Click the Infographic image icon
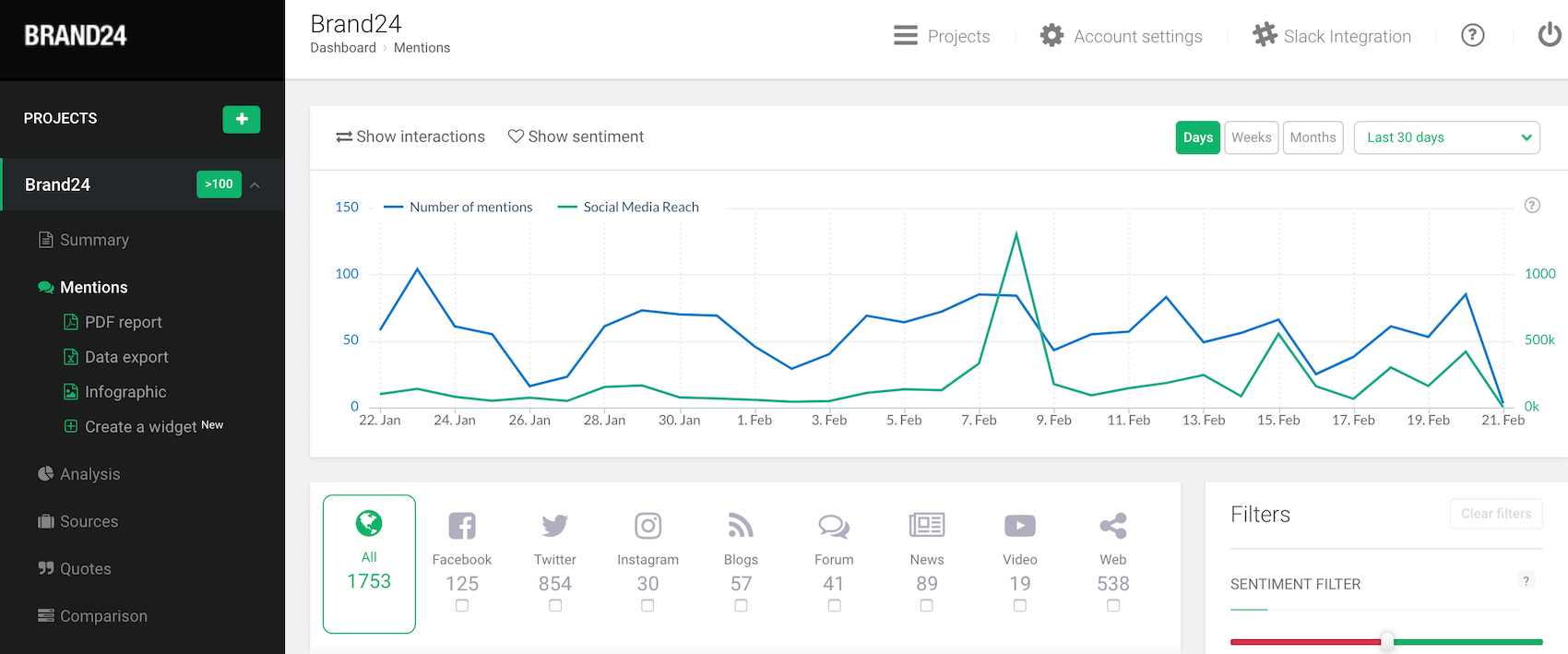The image size is (1568, 654). pos(71,392)
